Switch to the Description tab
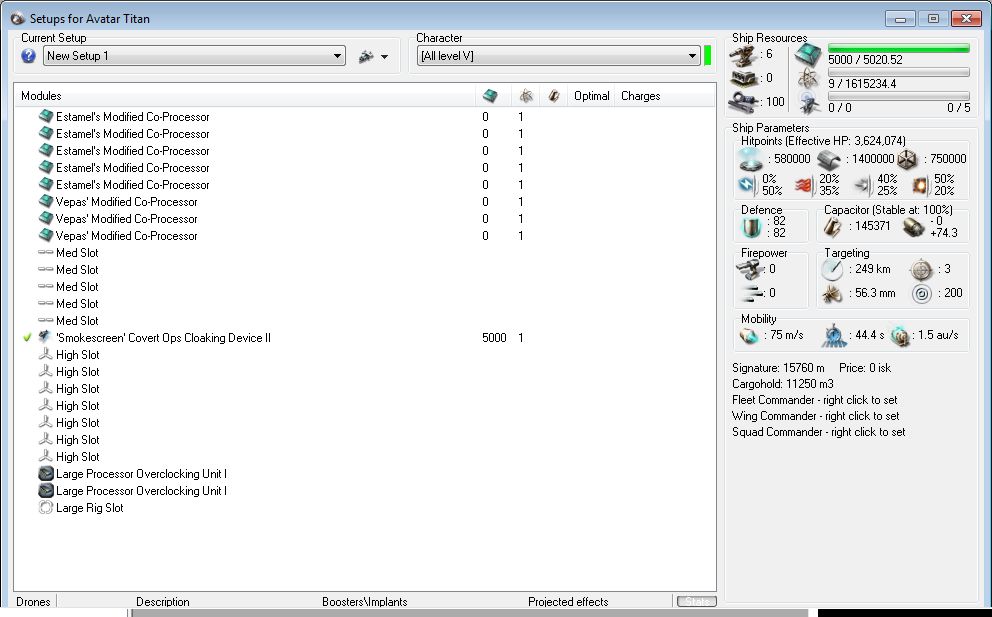The width and height of the screenshot is (992, 617). click(163, 601)
